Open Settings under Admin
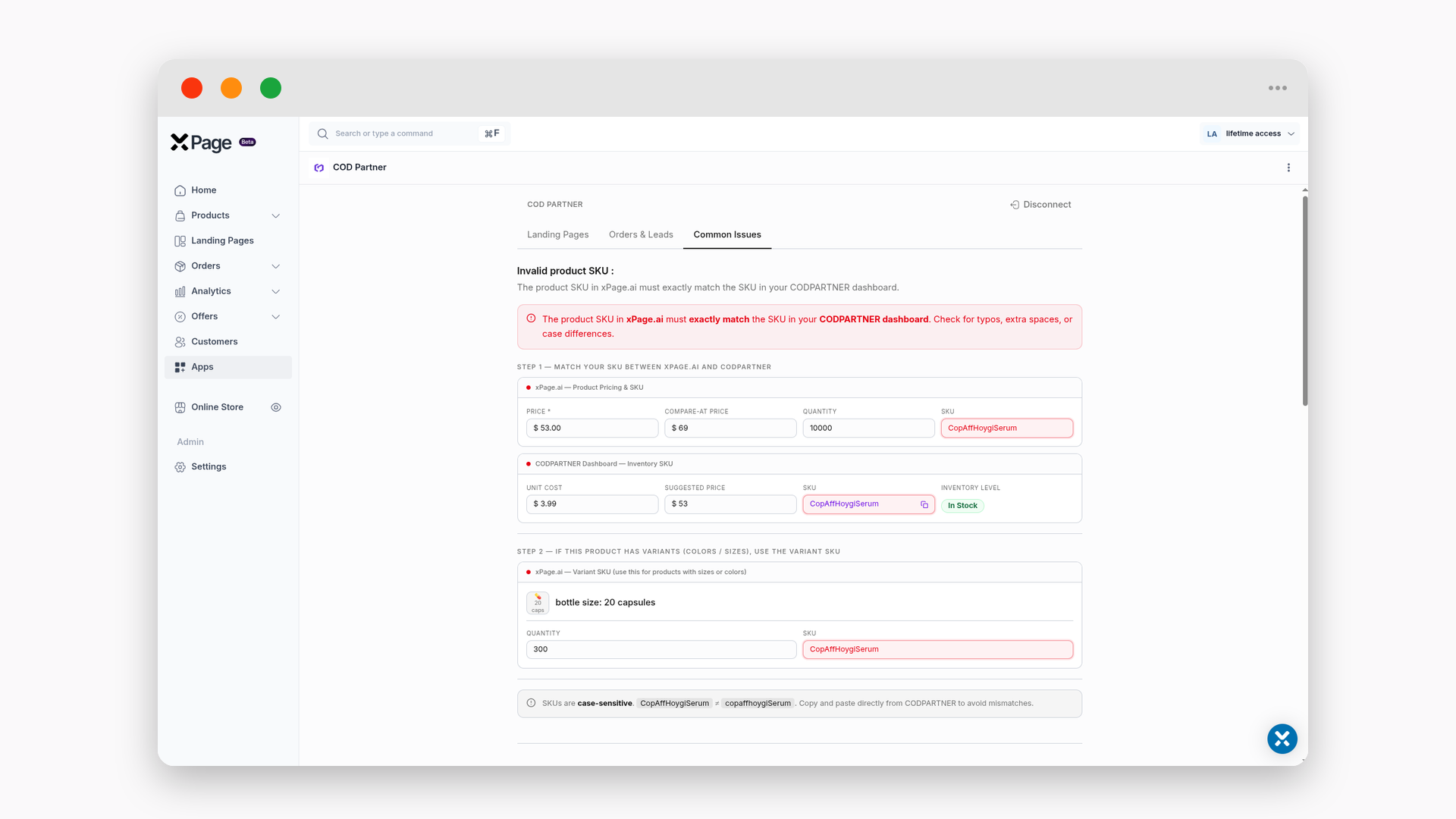 pyautogui.click(x=228, y=467)
